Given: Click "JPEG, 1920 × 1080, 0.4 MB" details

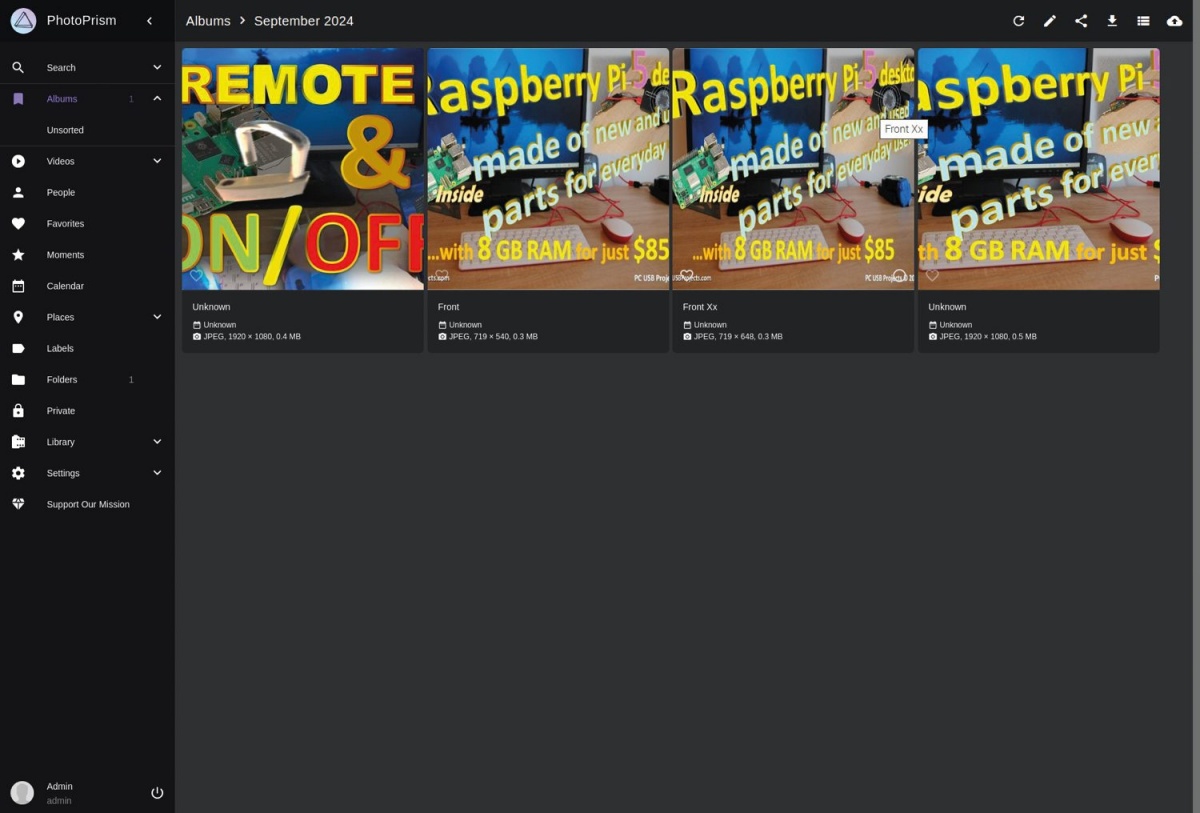Looking at the screenshot, I should (x=252, y=337).
